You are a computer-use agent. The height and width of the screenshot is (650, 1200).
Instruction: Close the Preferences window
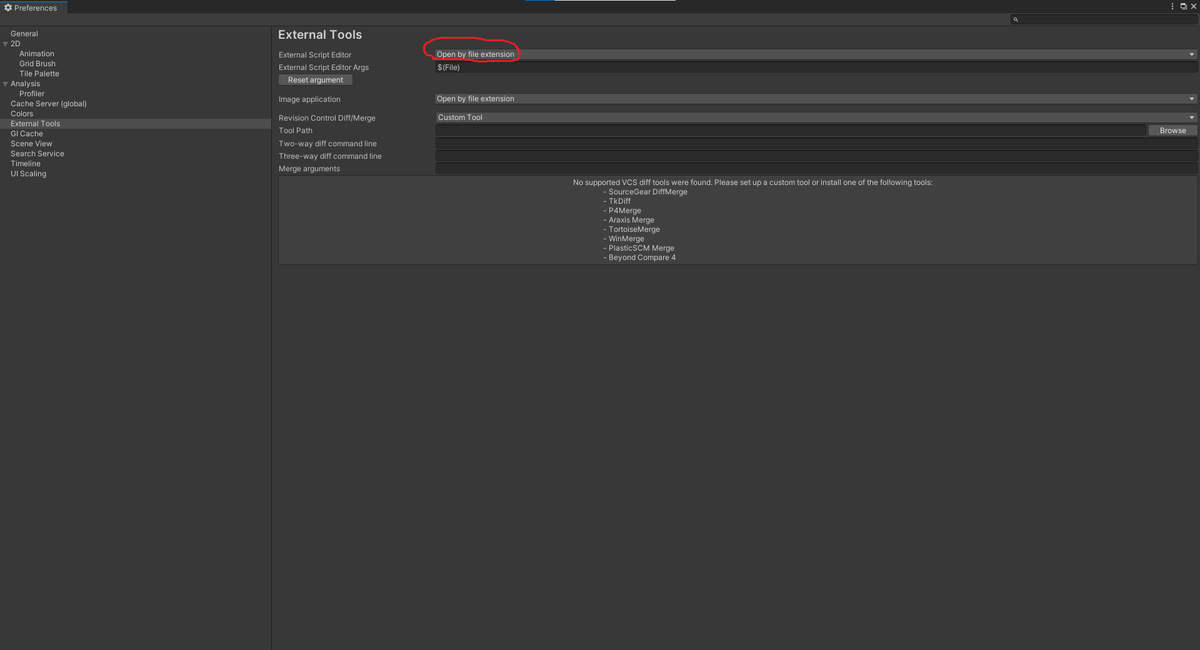coord(1193,7)
